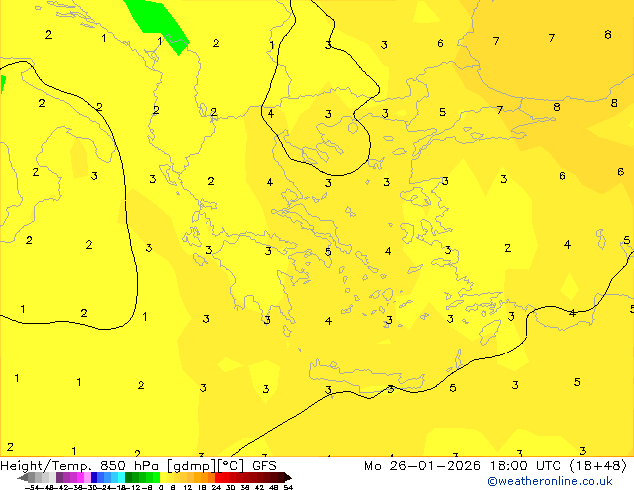
Task: Click the left grey arrow of the color scale
Action: coord(23,478)
